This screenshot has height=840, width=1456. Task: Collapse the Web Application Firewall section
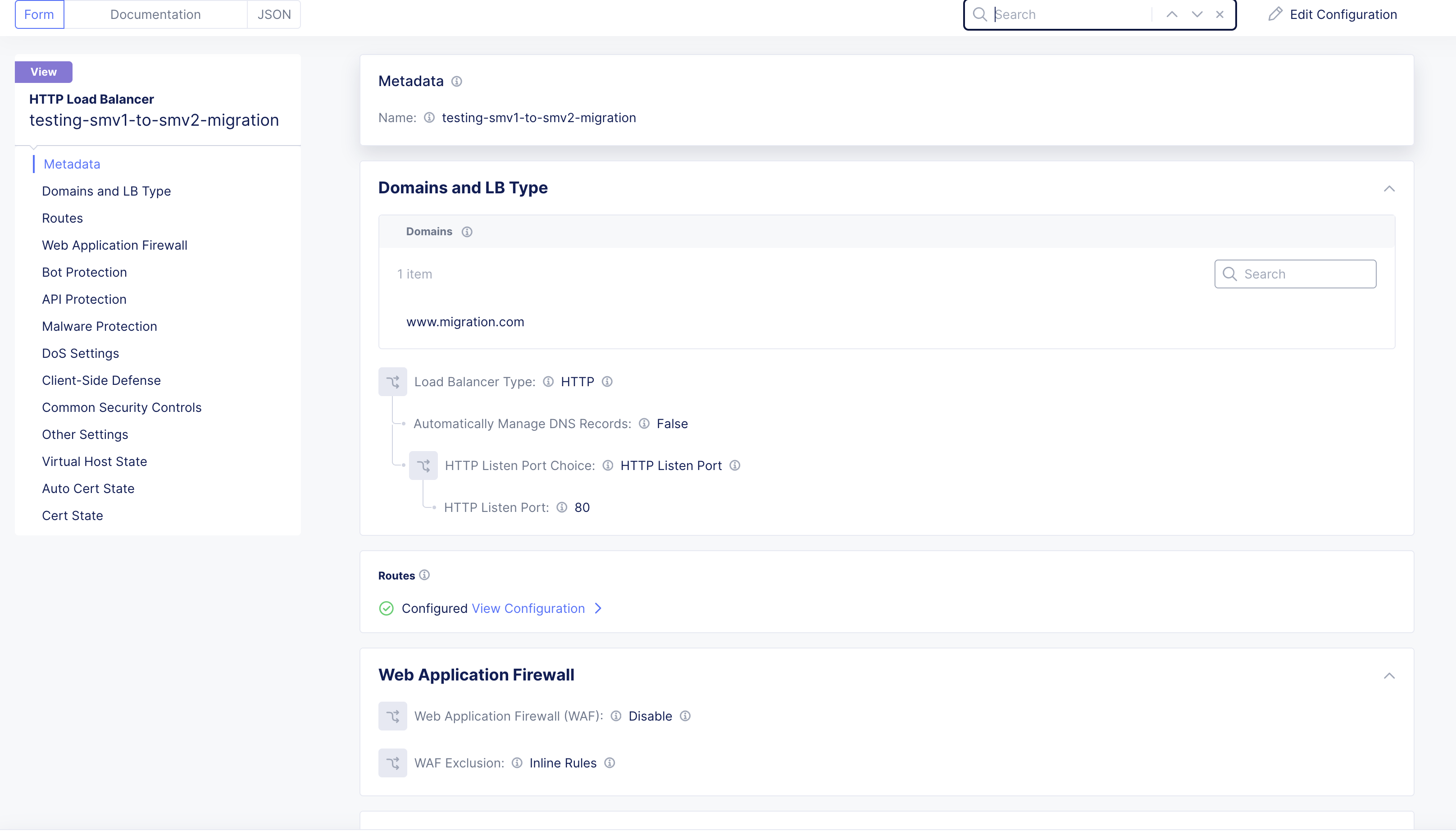1388,676
